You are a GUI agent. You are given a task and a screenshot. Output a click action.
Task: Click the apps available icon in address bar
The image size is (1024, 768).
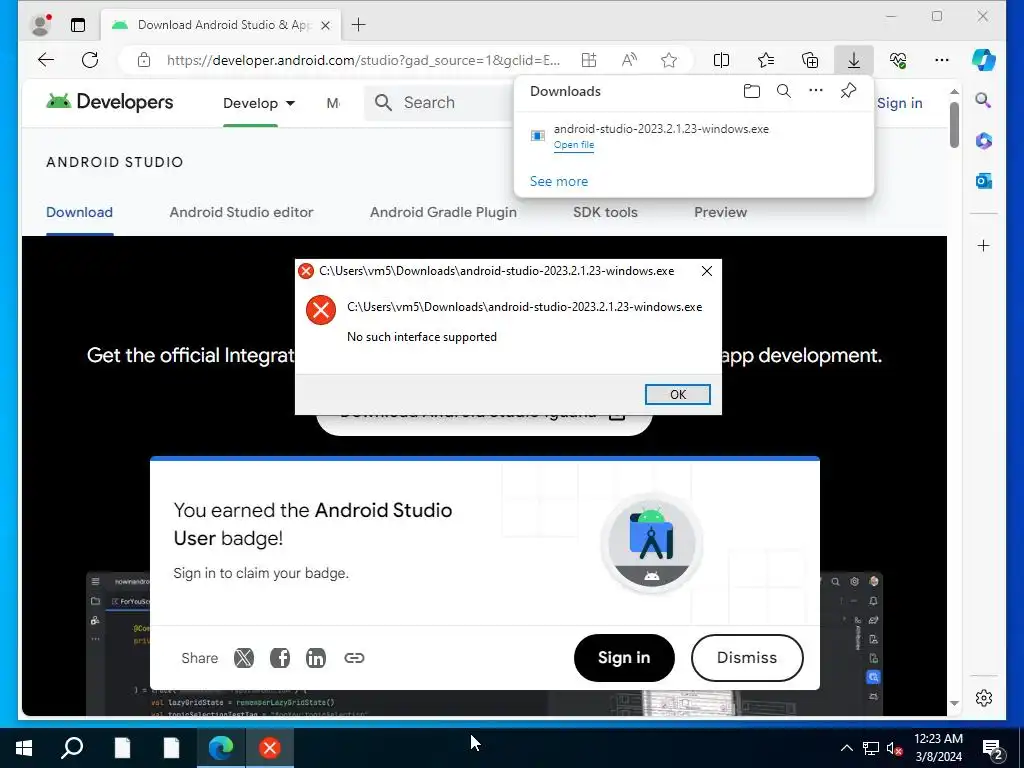click(588, 60)
